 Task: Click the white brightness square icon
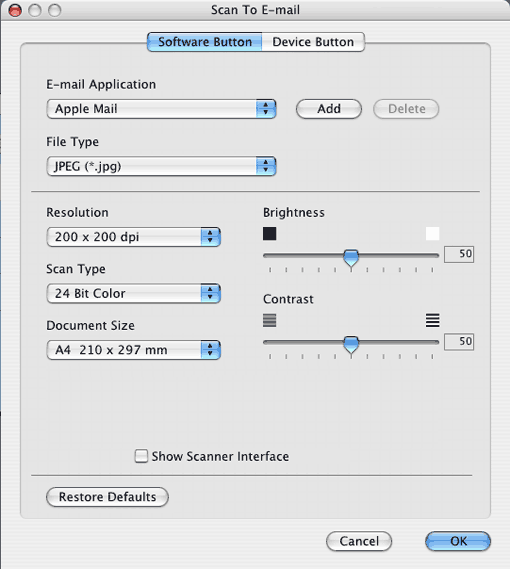click(x=432, y=234)
